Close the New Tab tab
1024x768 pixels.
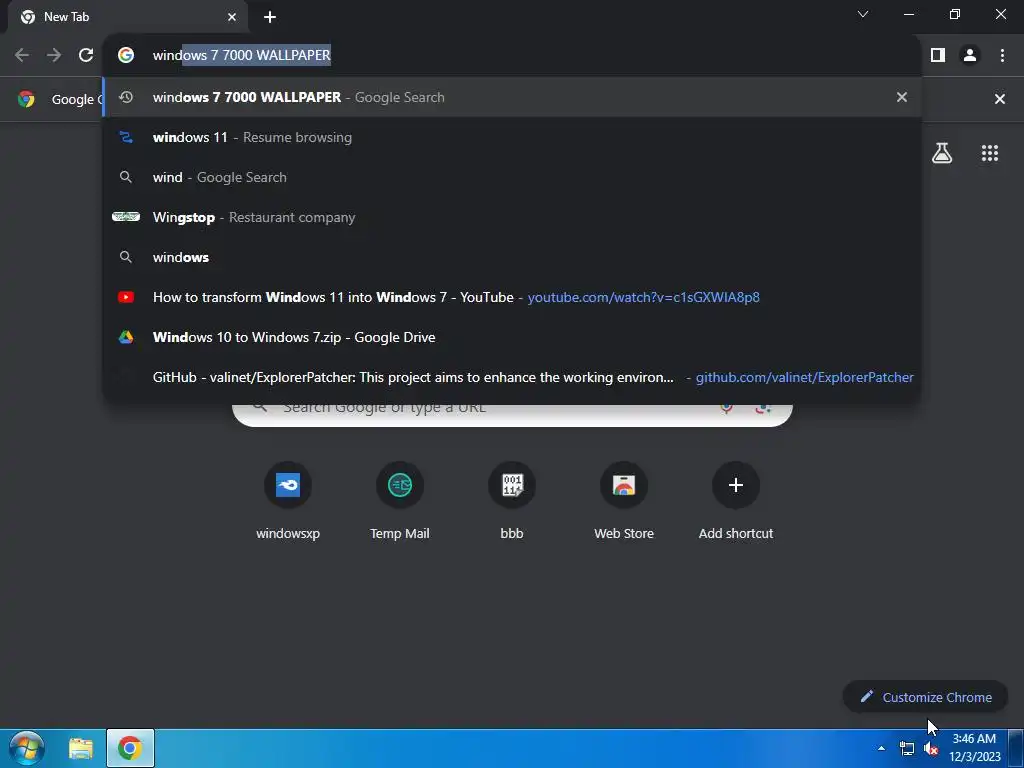(232, 17)
